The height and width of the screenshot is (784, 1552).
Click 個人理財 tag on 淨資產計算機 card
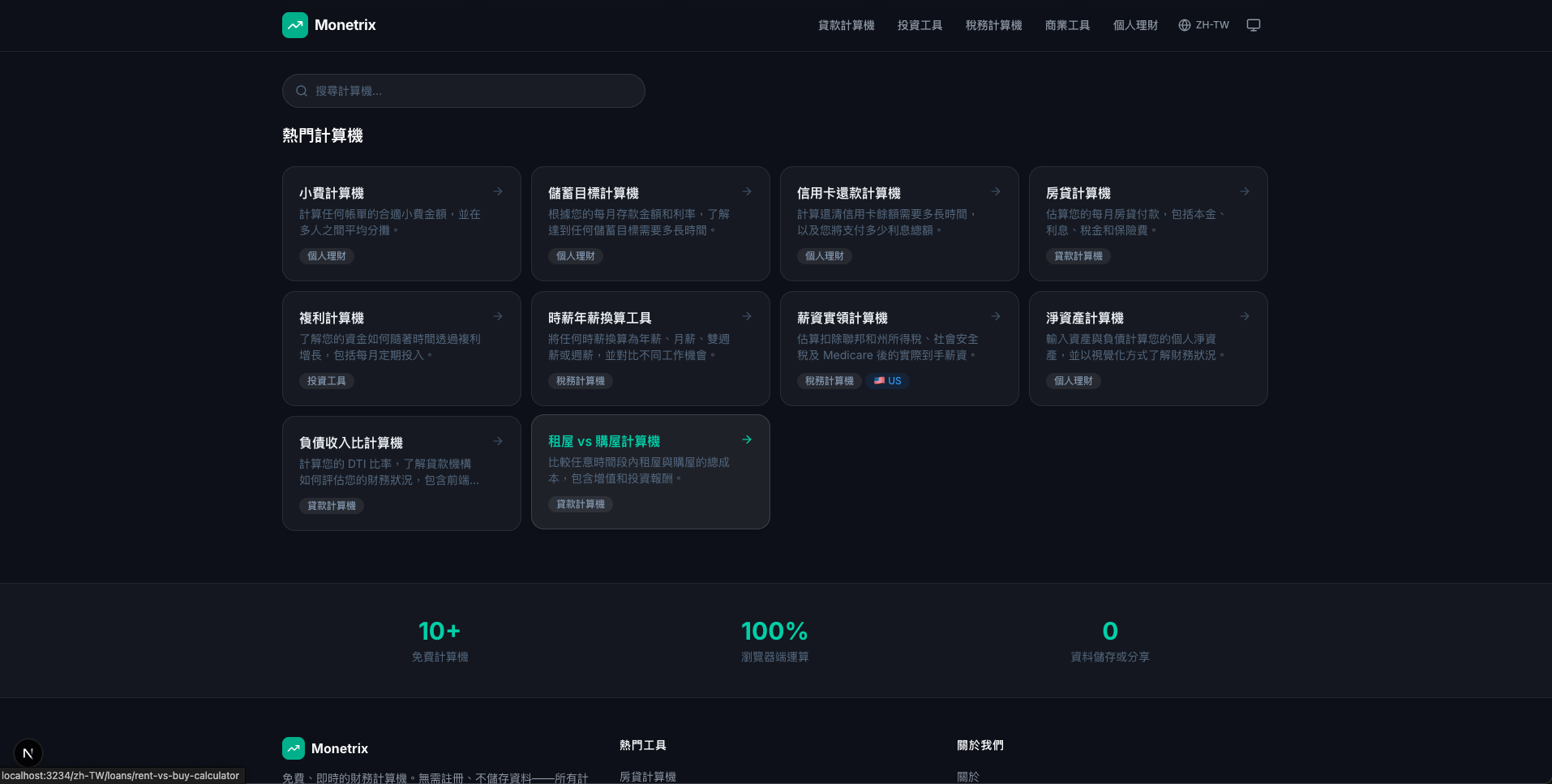tap(1074, 381)
